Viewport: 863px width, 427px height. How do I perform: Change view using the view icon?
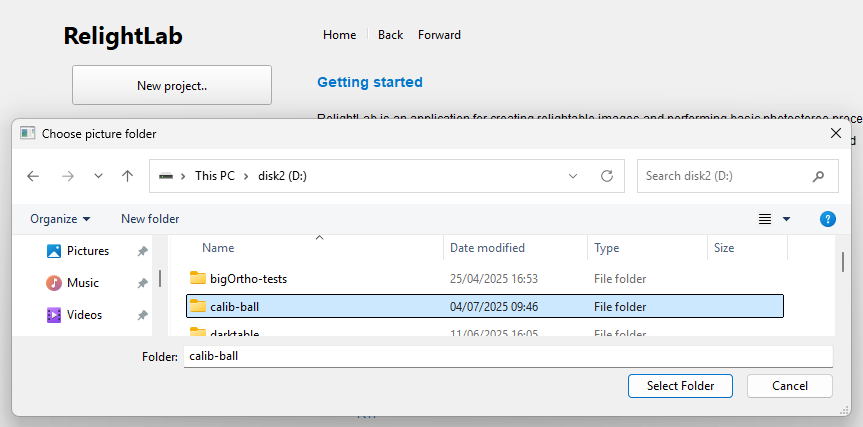click(765, 219)
